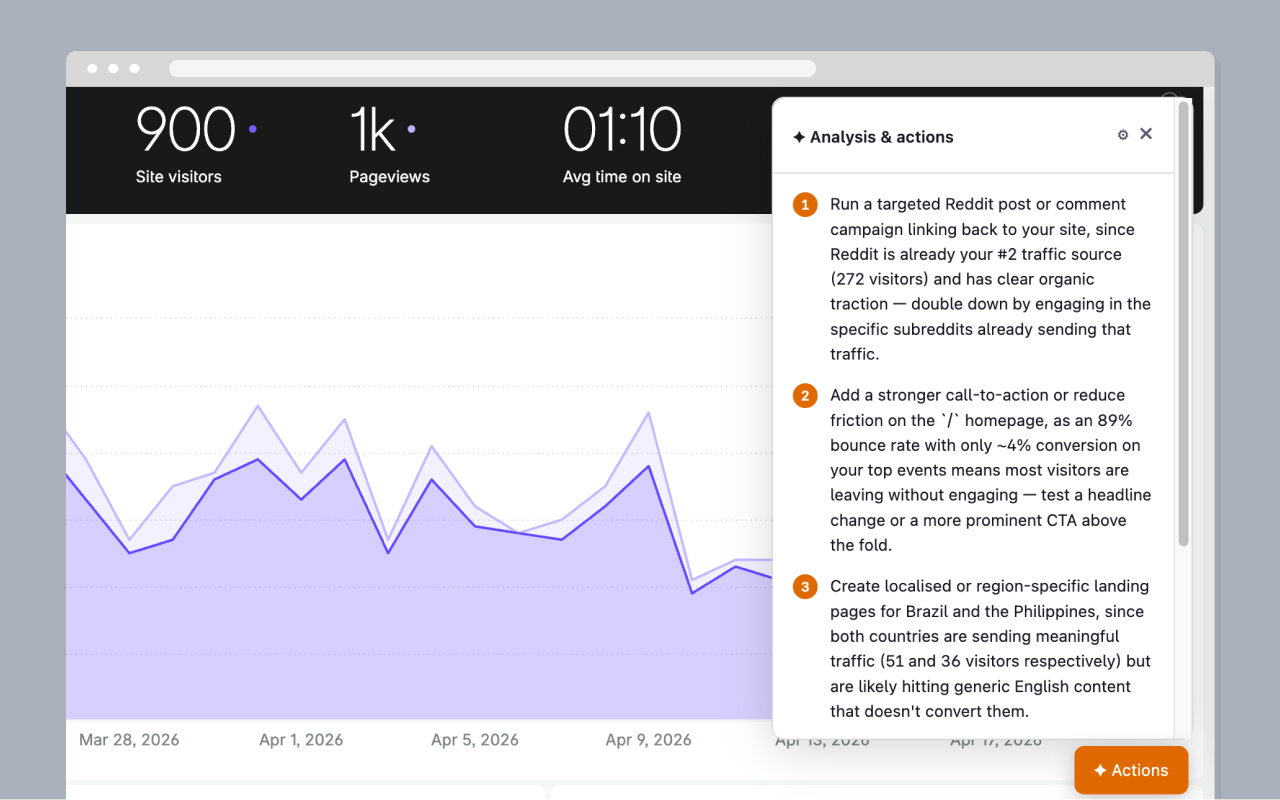Close the Analysis & actions panel
This screenshot has width=1280, height=800.
tap(1146, 133)
